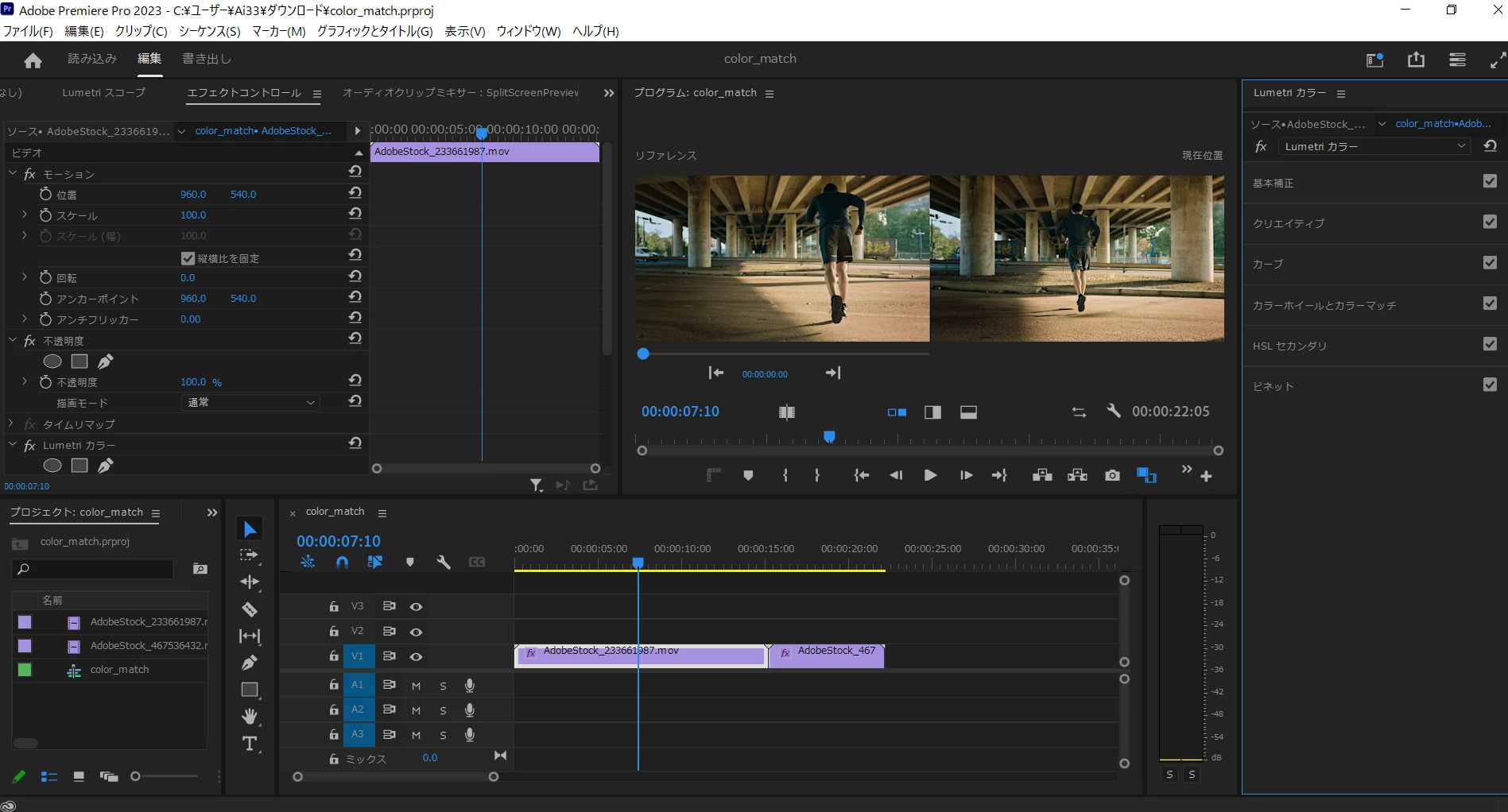This screenshot has width=1508, height=812.
Task: Select the Type tool
Action: point(250,744)
